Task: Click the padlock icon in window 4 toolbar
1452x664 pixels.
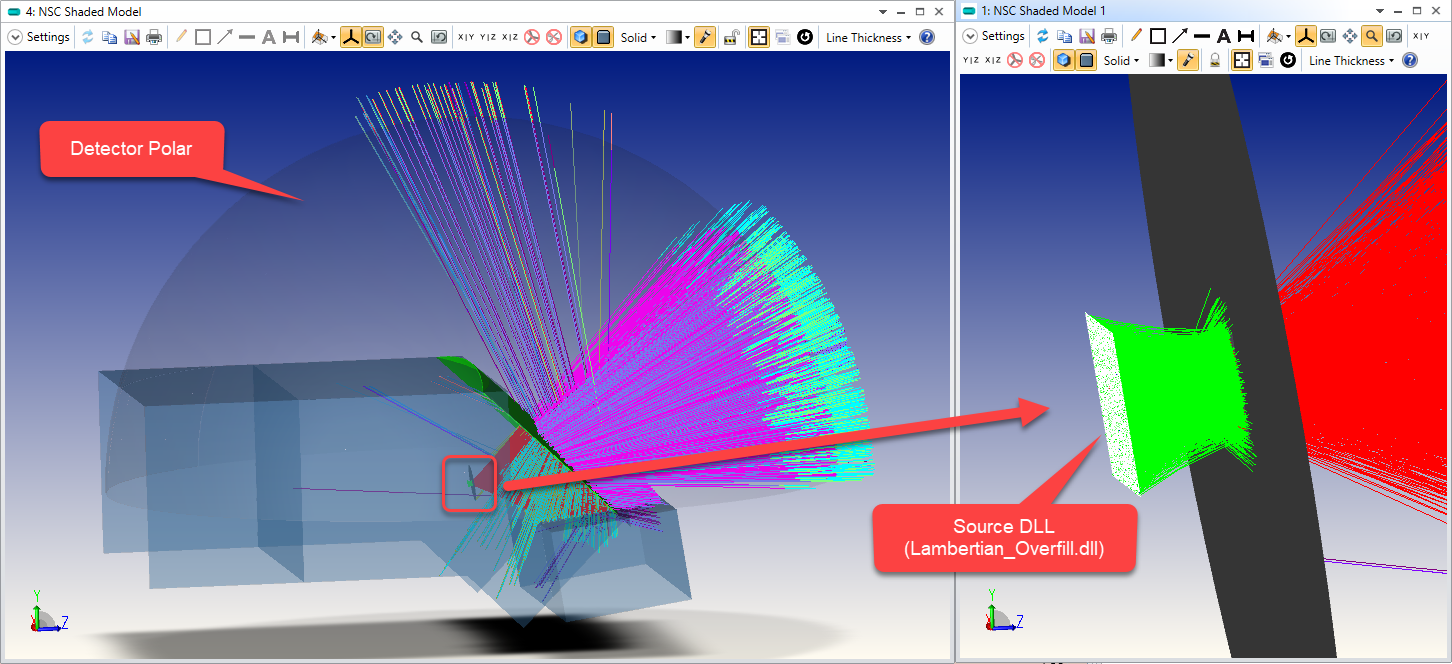Action: coord(732,37)
